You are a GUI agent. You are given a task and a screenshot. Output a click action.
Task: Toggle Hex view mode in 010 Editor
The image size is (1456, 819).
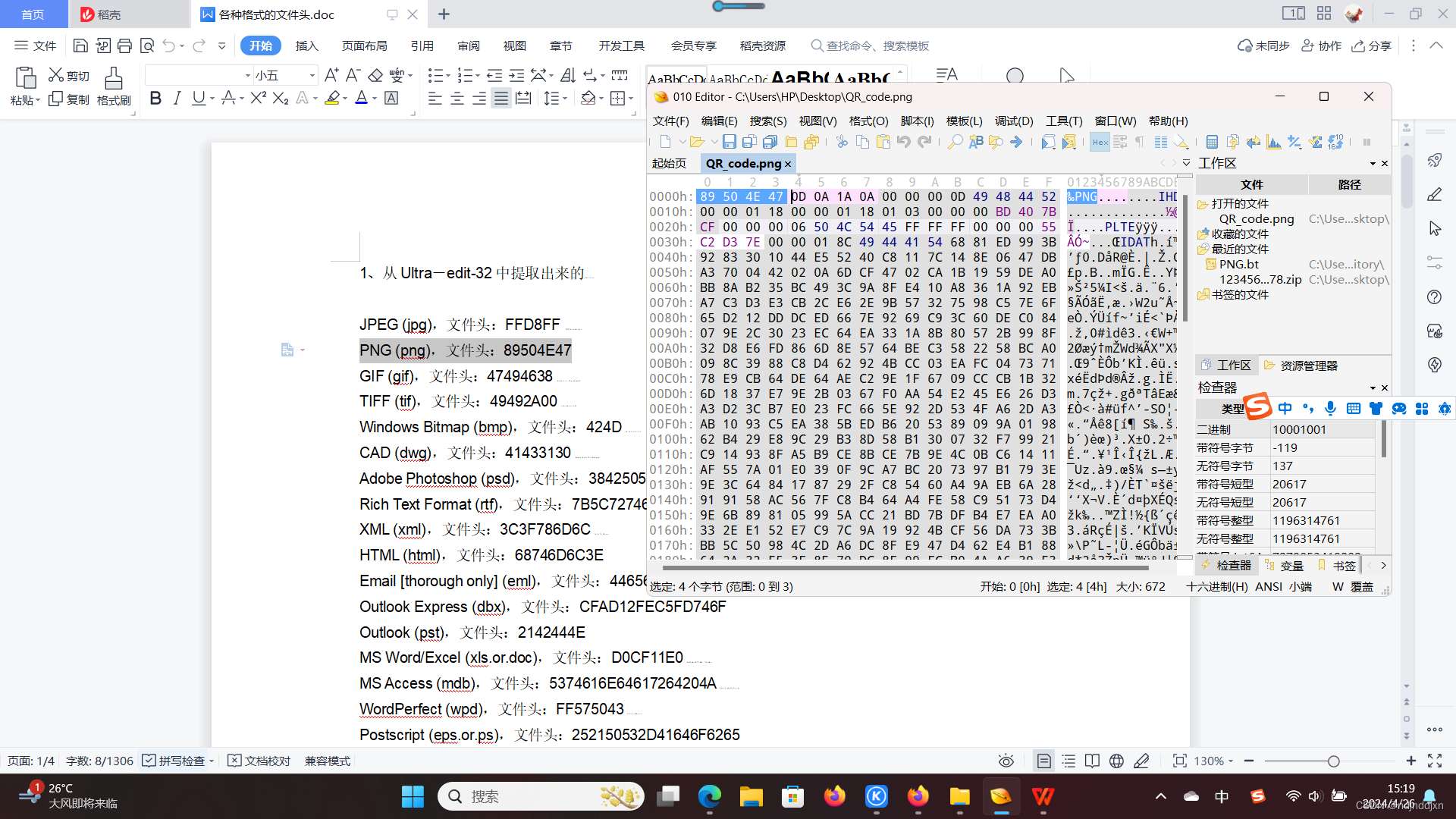pos(1100,142)
